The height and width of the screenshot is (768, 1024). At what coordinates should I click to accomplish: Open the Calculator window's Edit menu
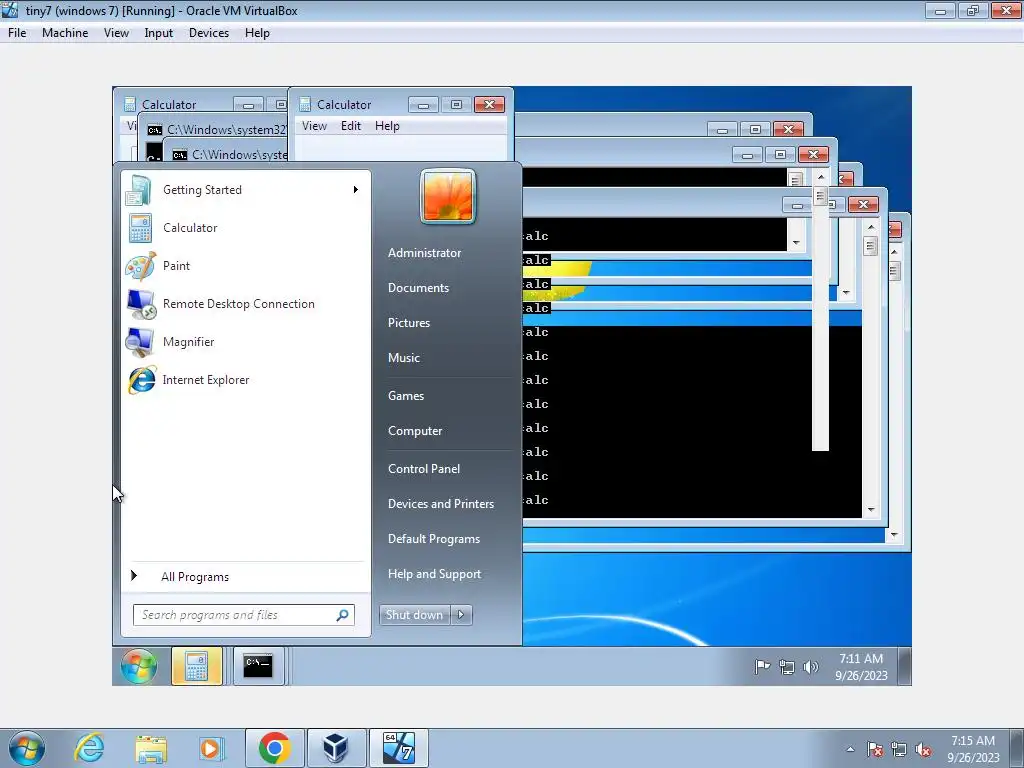pyautogui.click(x=351, y=126)
